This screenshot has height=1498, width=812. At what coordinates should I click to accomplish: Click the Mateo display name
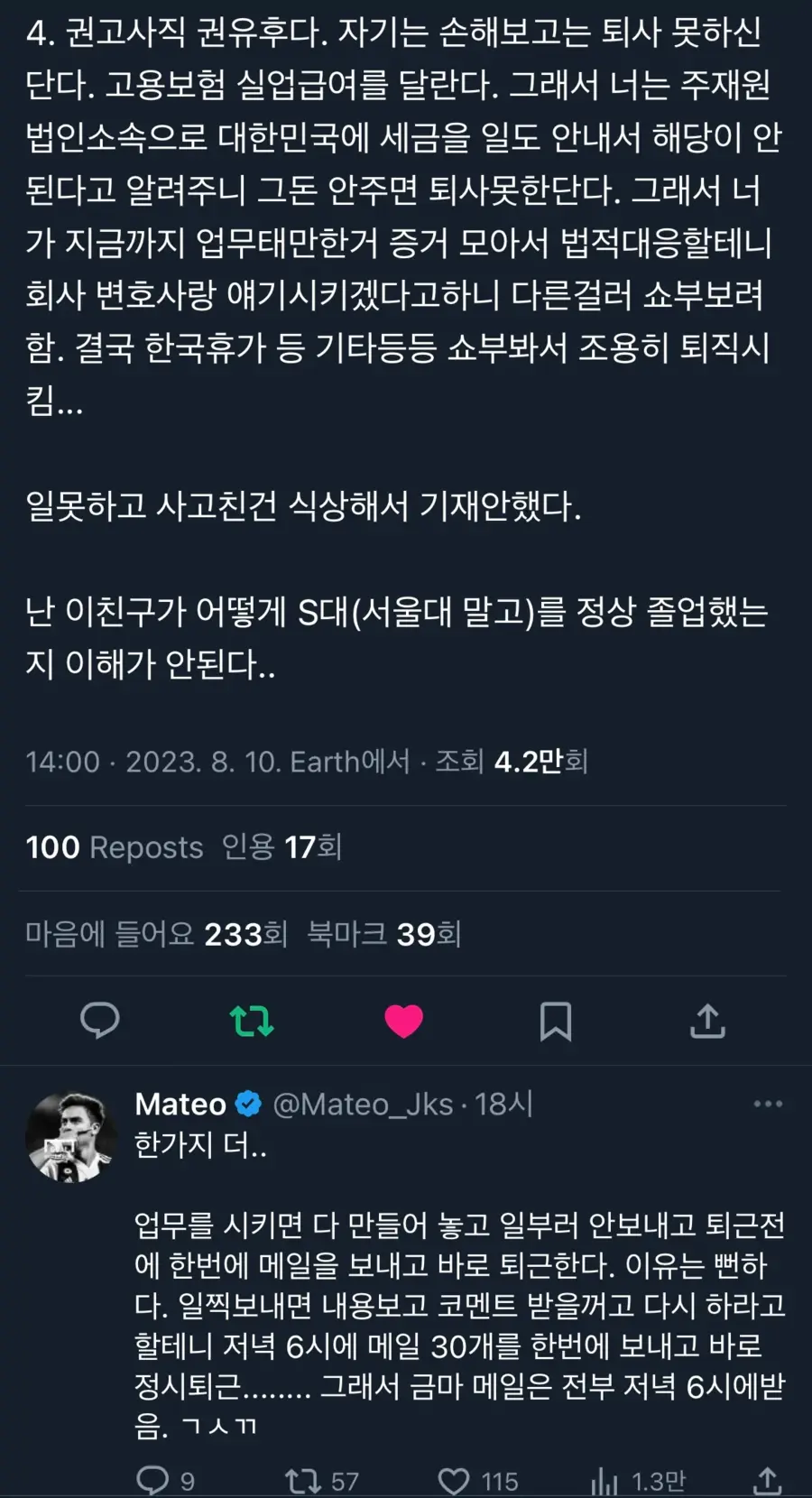pyautogui.click(x=180, y=1104)
